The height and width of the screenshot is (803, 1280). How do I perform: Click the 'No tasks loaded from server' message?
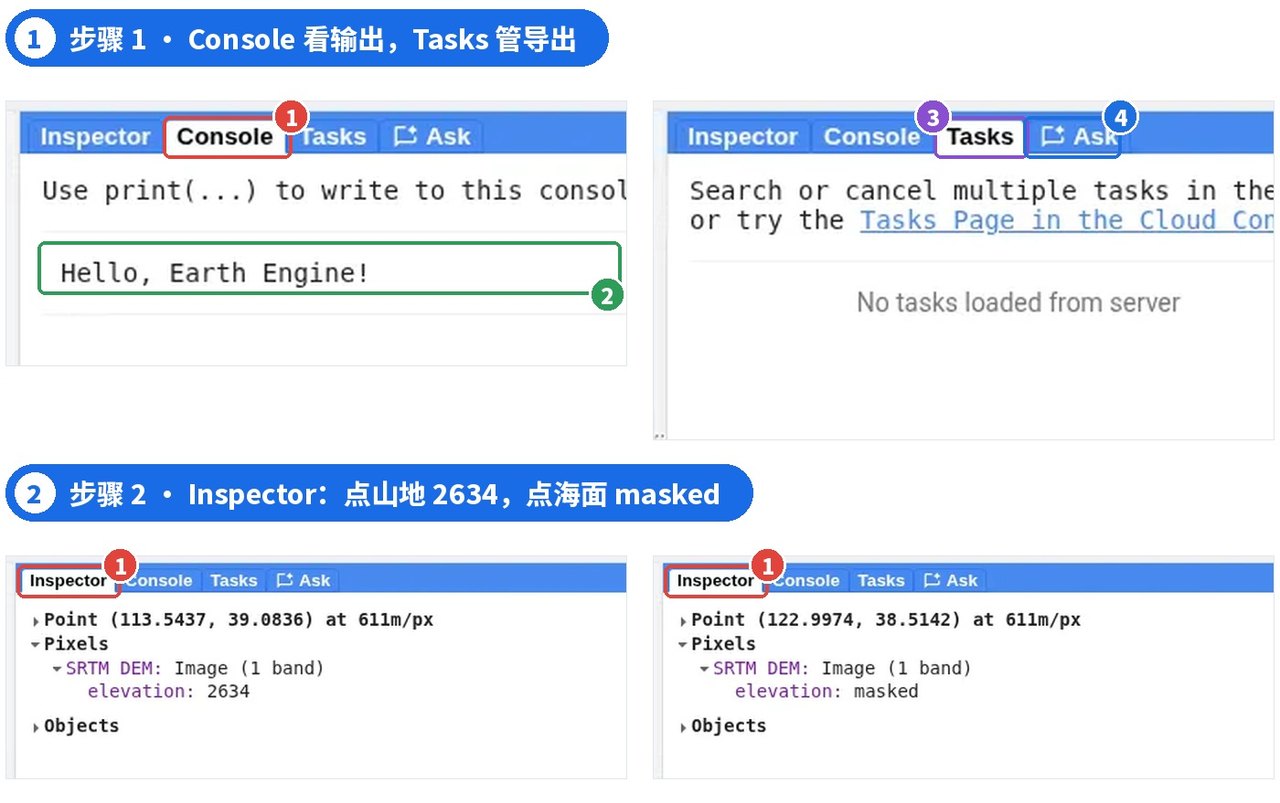coord(1018,302)
